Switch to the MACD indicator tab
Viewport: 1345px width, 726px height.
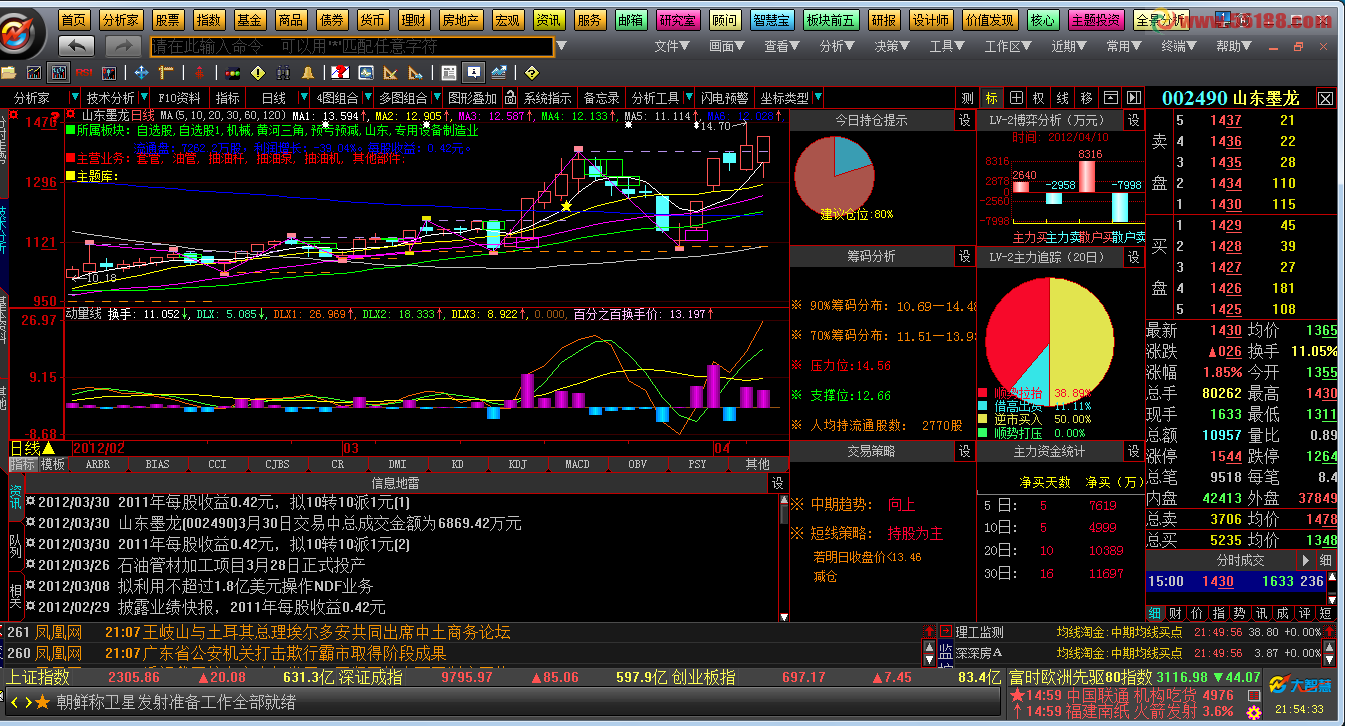click(x=577, y=465)
